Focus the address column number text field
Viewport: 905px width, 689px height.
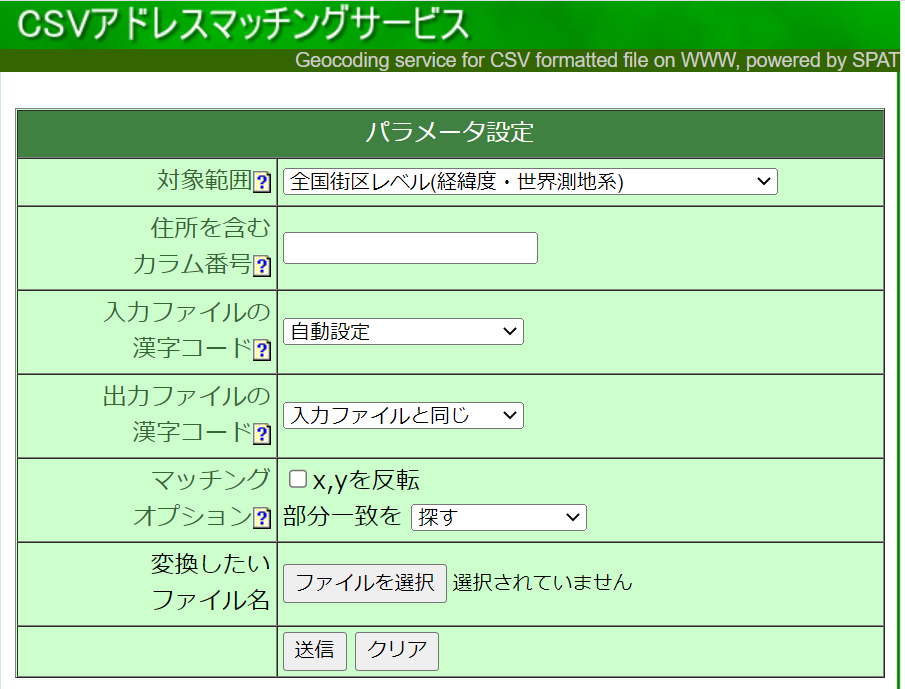click(410, 248)
